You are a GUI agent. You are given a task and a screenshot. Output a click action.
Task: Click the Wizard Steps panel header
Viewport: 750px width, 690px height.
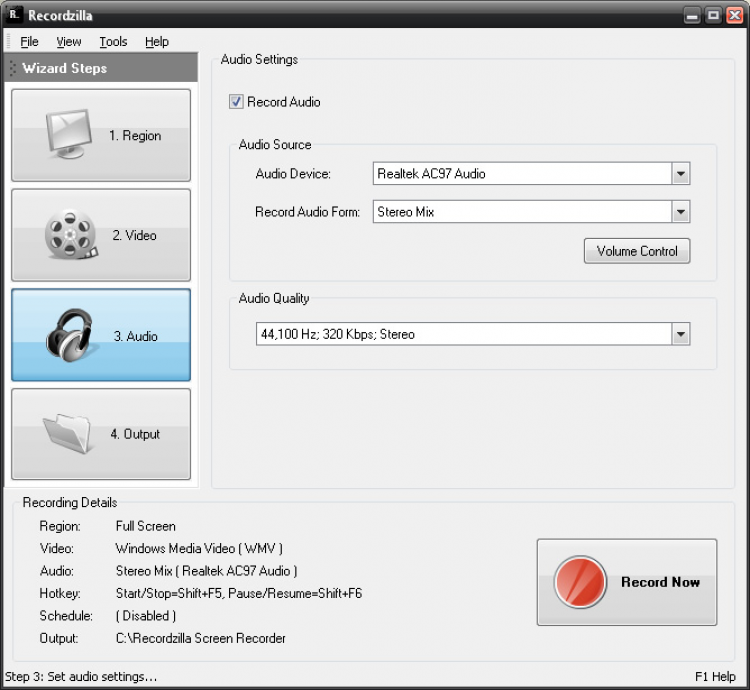101,68
